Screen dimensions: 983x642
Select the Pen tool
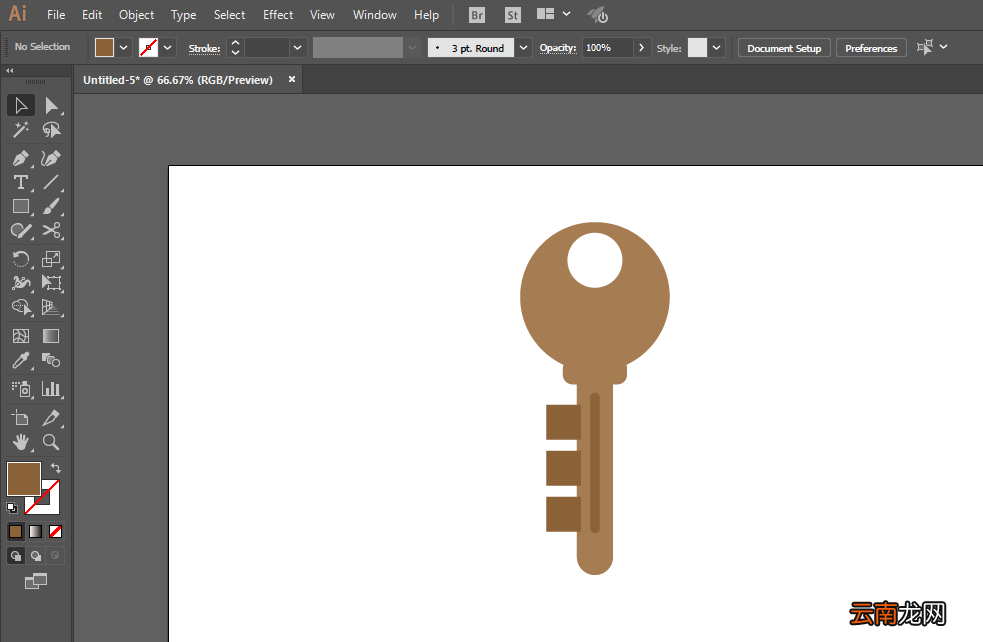21,159
